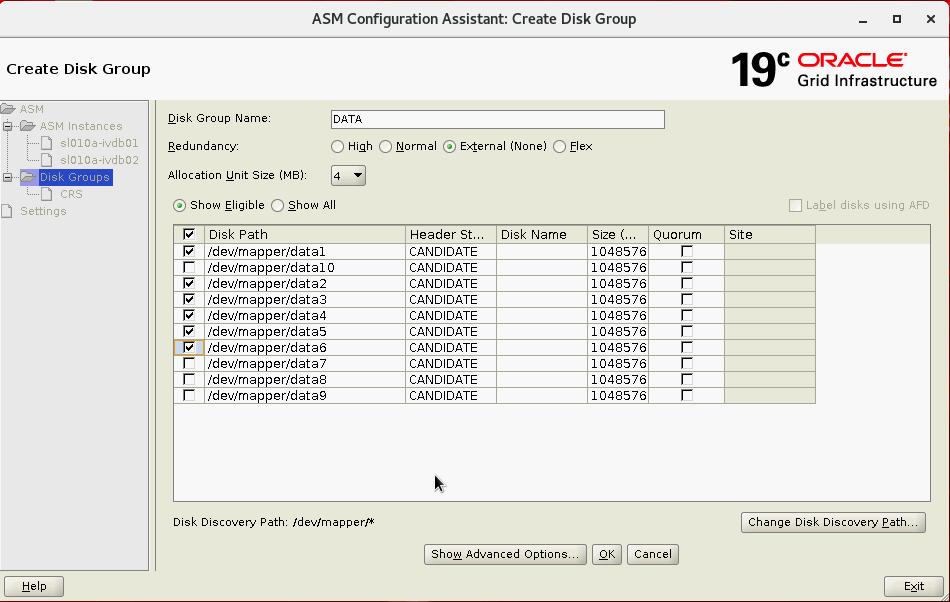The width and height of the screenshot is (950, 602).
Task: Uncheck the /dev/mapper/data3 disk checkbox
Action: coord(189,300)
